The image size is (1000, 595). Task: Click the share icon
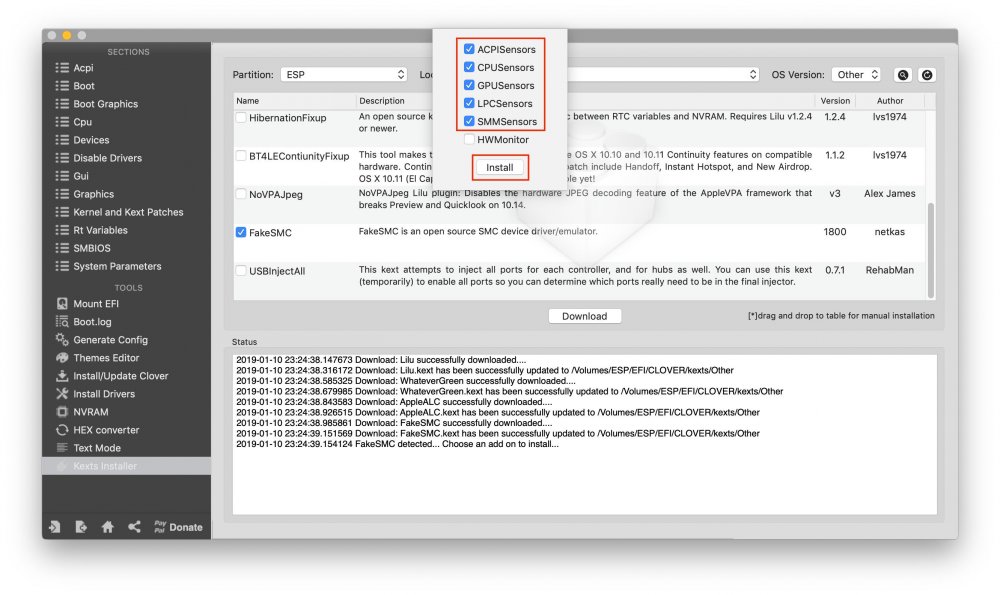click(134, 527)
